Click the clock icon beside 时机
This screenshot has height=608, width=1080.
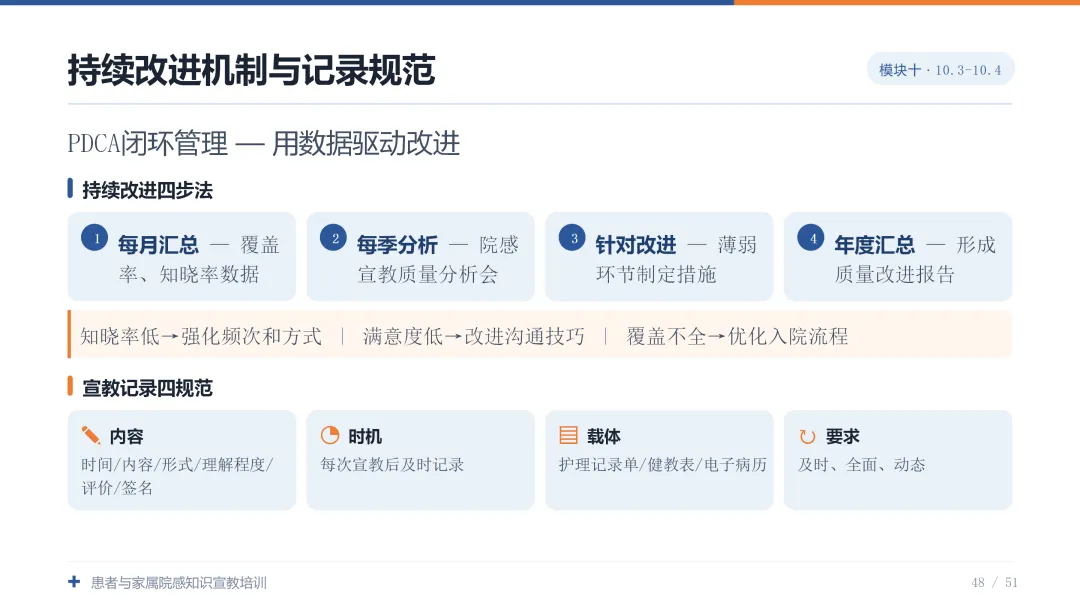tap(330, 435)
